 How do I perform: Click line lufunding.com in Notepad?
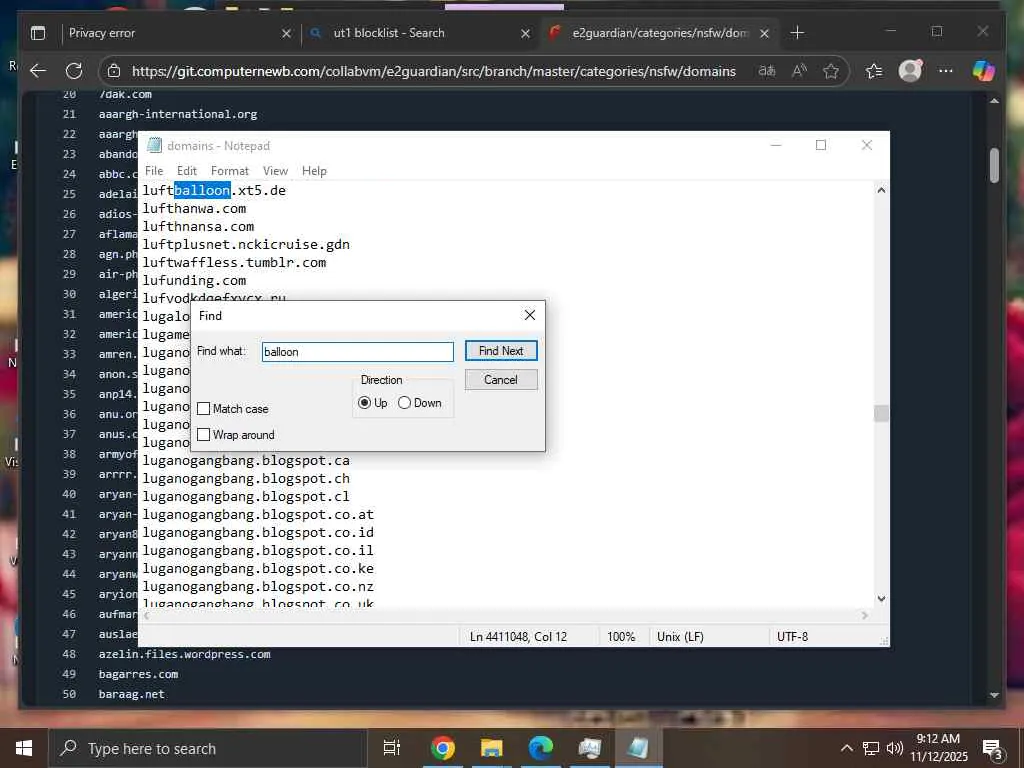point(195,281)
